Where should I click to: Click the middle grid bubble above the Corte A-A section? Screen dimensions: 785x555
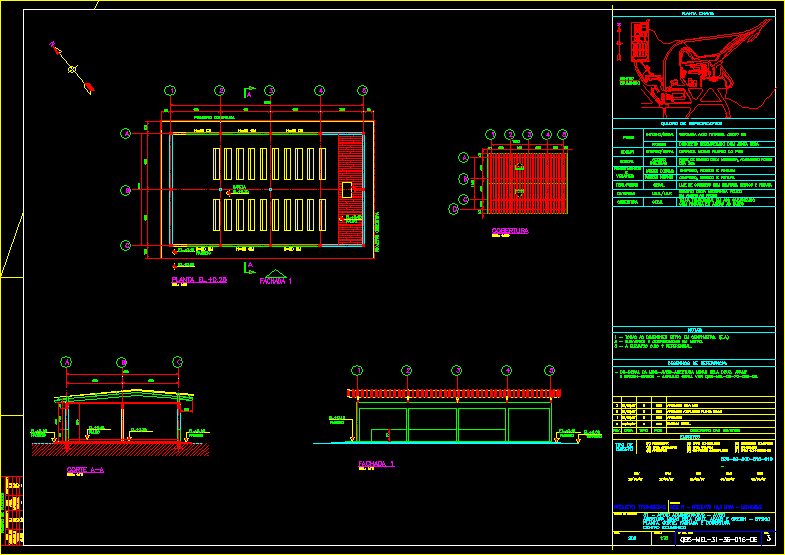[122, 362]
